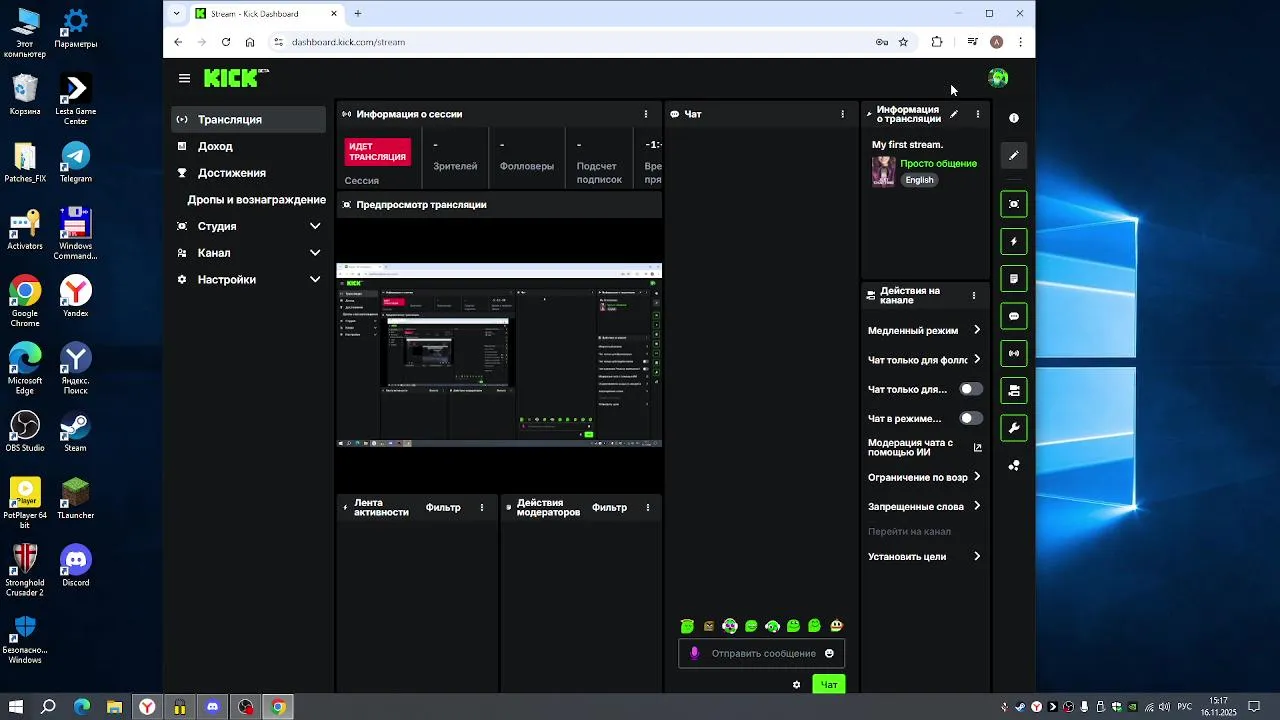Open Запрещенные слова options arrow
This screenshot has height=720, width=1280.
[977, 506]
